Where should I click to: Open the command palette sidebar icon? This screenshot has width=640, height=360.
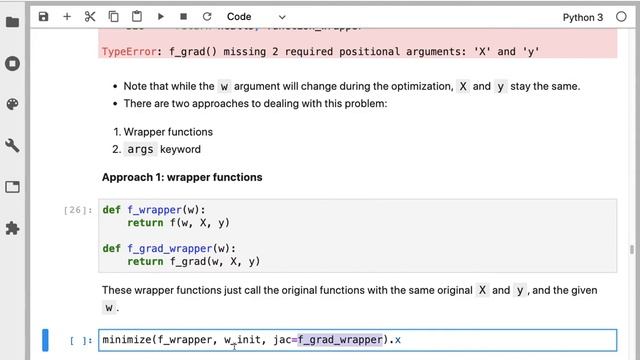[x=13, y=104]
